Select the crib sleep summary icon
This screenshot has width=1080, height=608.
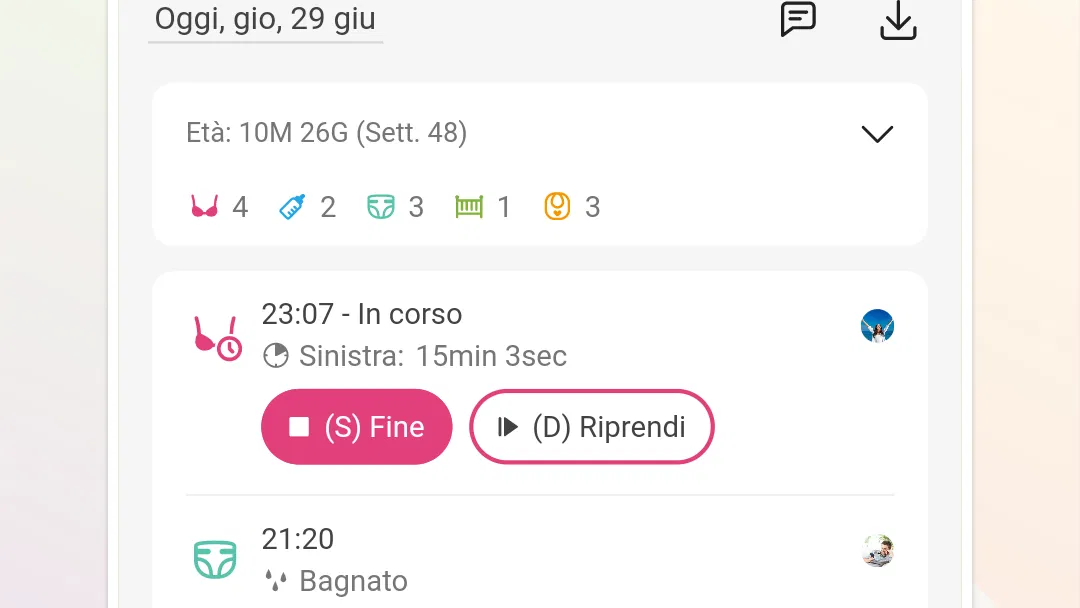tap(469, 207)
